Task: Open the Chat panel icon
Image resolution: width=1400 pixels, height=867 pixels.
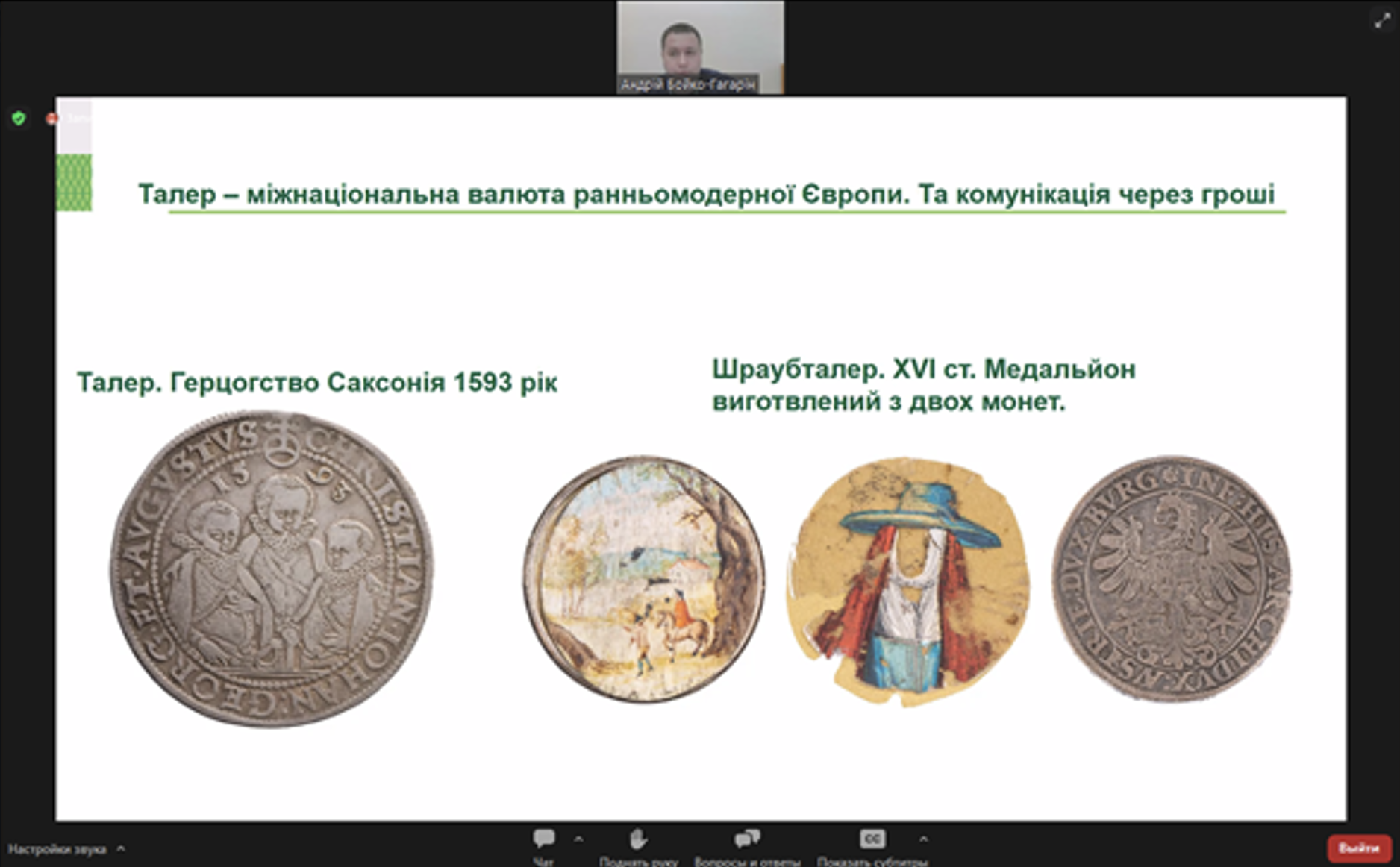Action: pos(544,839)
